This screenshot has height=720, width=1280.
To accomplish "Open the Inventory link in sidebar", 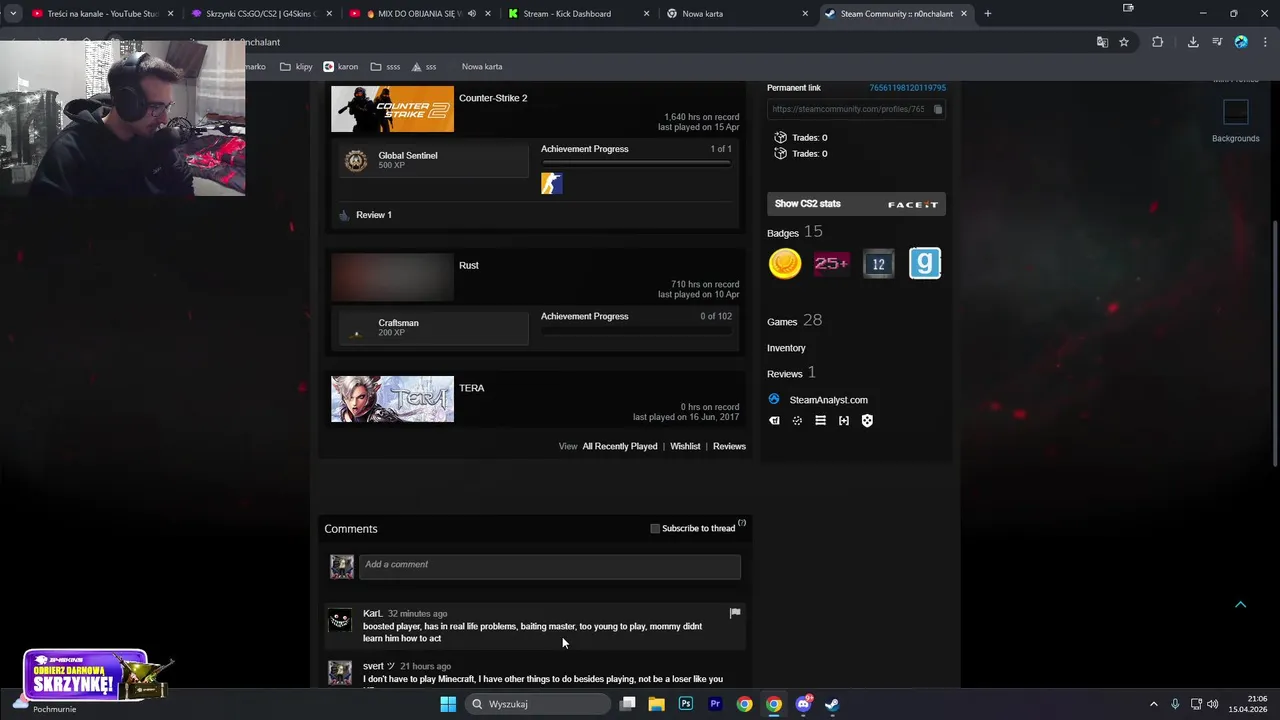I will [x=786, y=348].
